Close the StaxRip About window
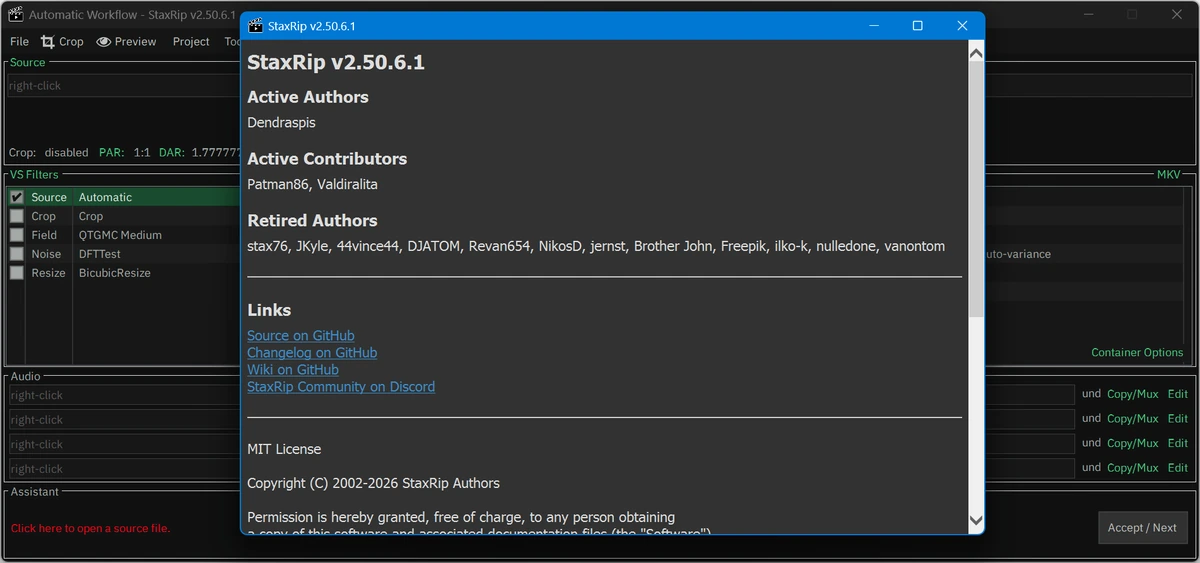1200x563 pixels. 962,26
